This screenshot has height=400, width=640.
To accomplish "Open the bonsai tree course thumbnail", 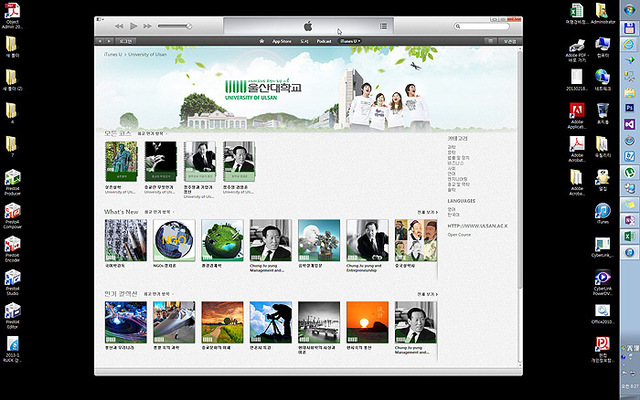I will tap(319, 240).
